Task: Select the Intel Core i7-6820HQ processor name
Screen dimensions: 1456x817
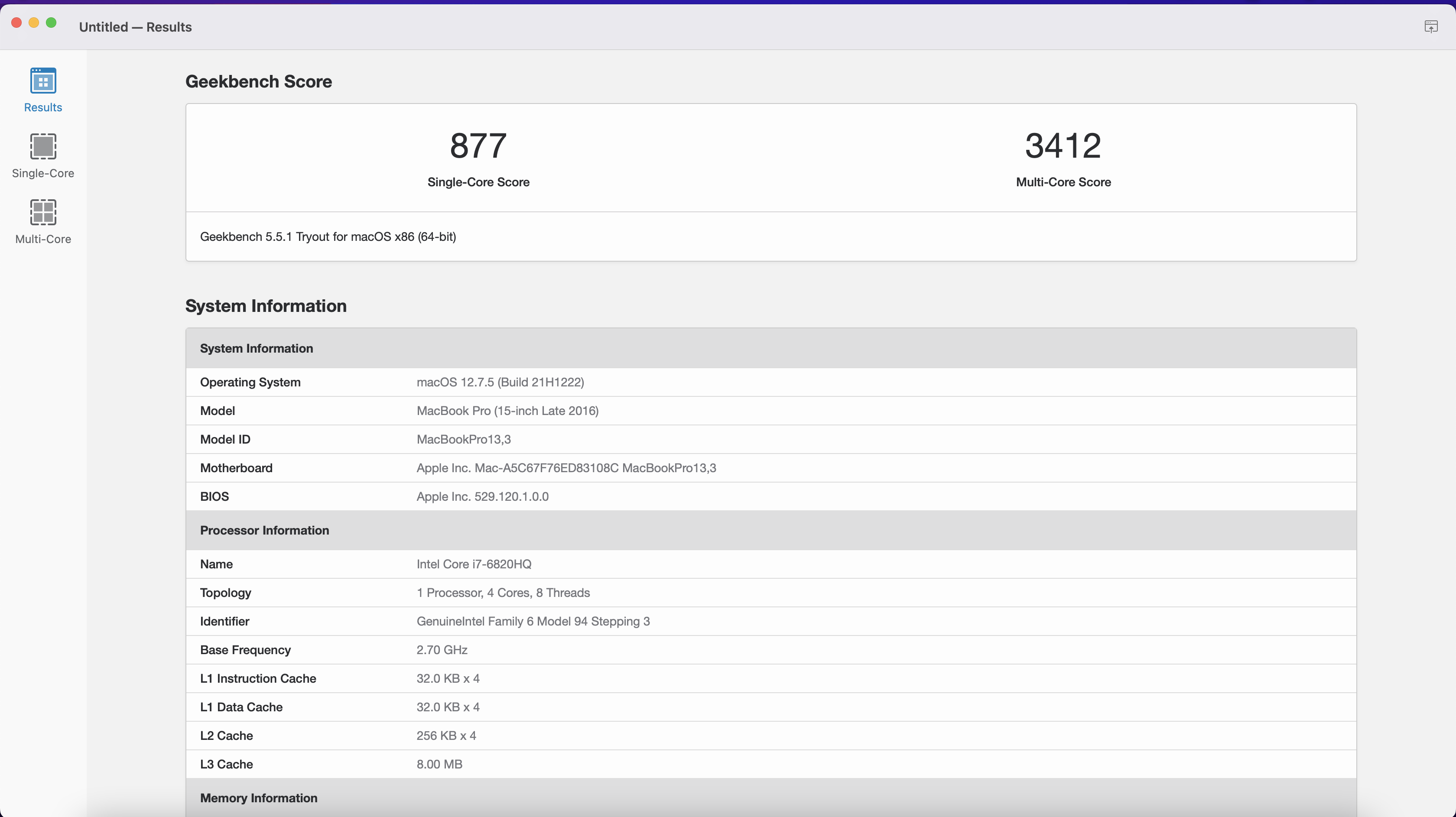Action: point(474,564)
